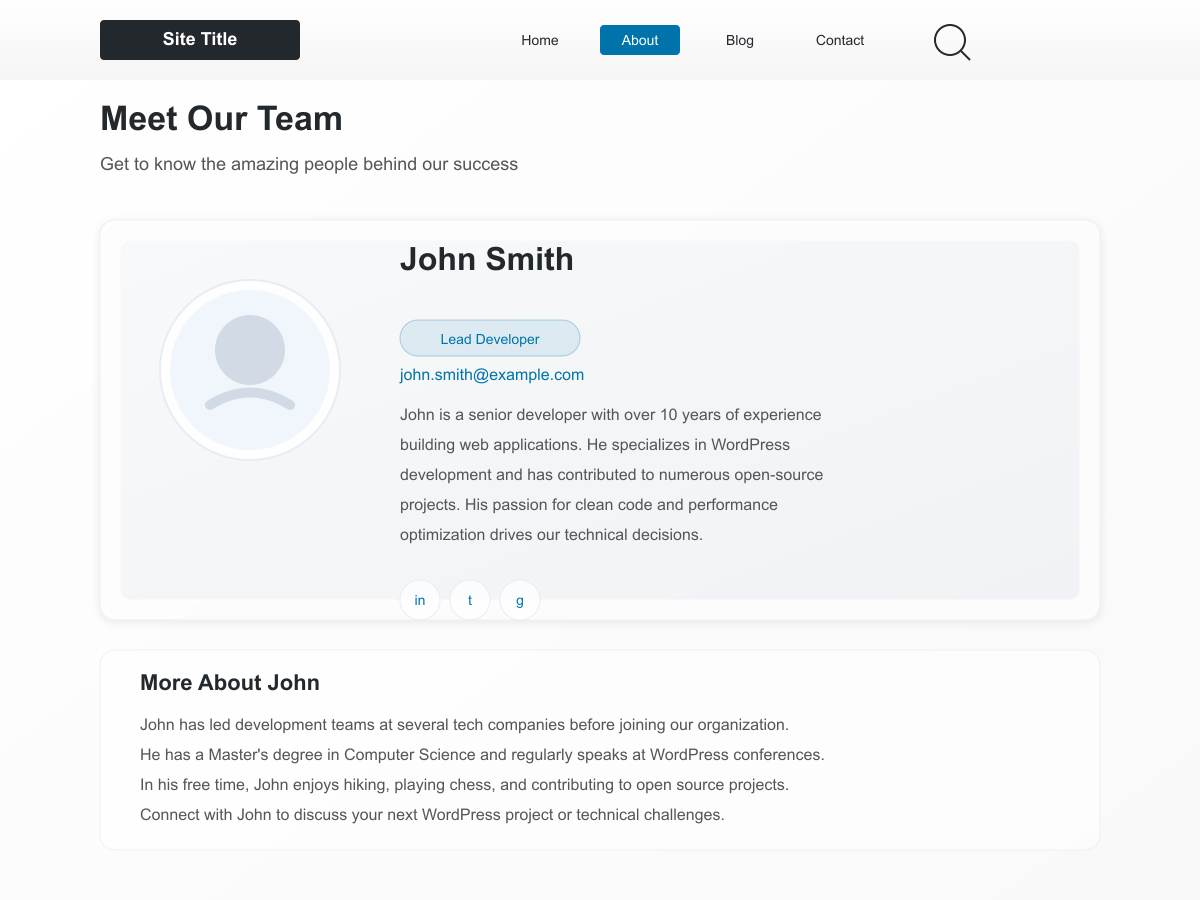
Task: Open John's 'g' social icon
Action: click(x=520, y=600)
